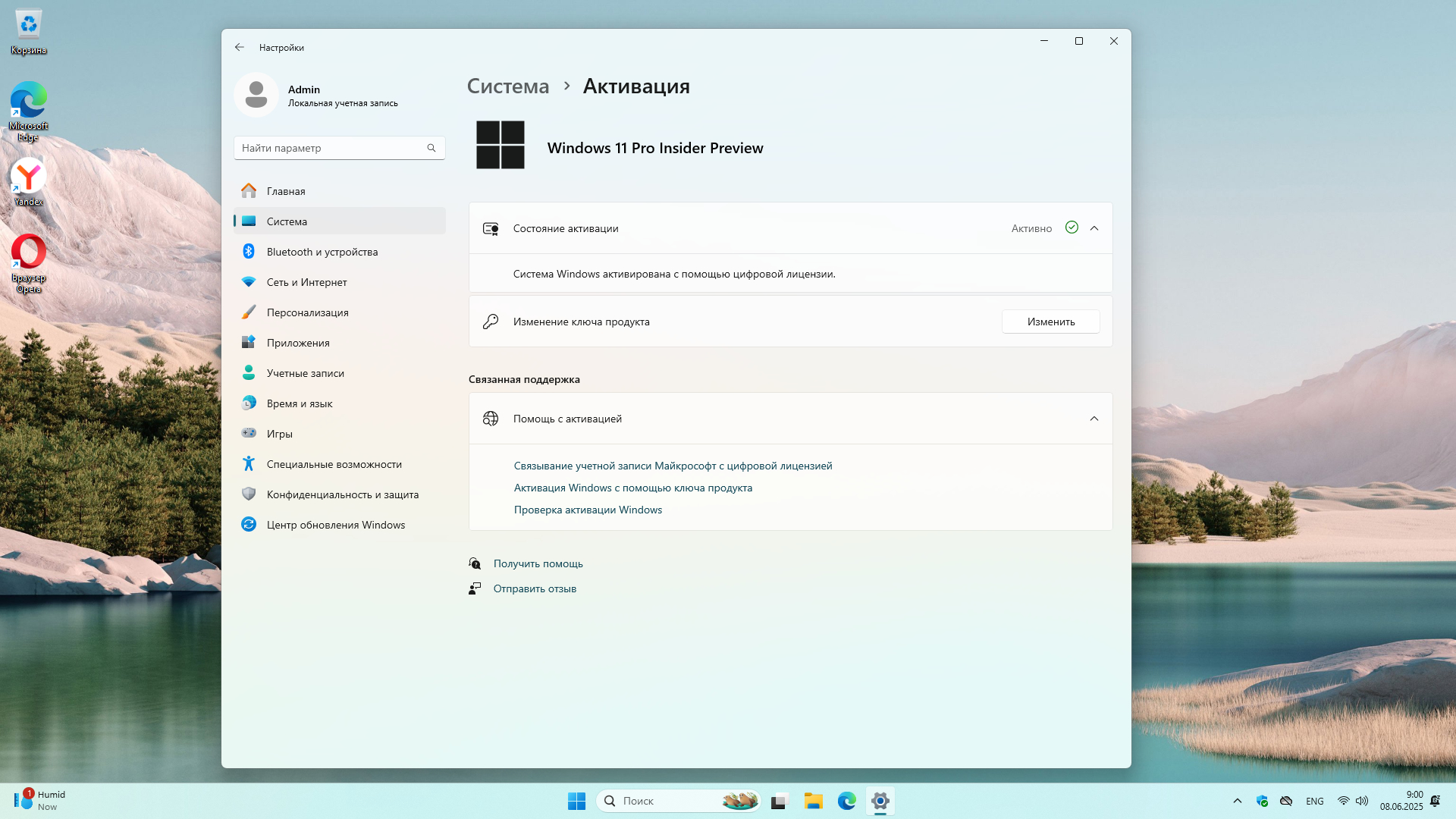Open Проверка активации Windows link
Image resolution: width=1456 pixels, height=819 pixels.
588,510
